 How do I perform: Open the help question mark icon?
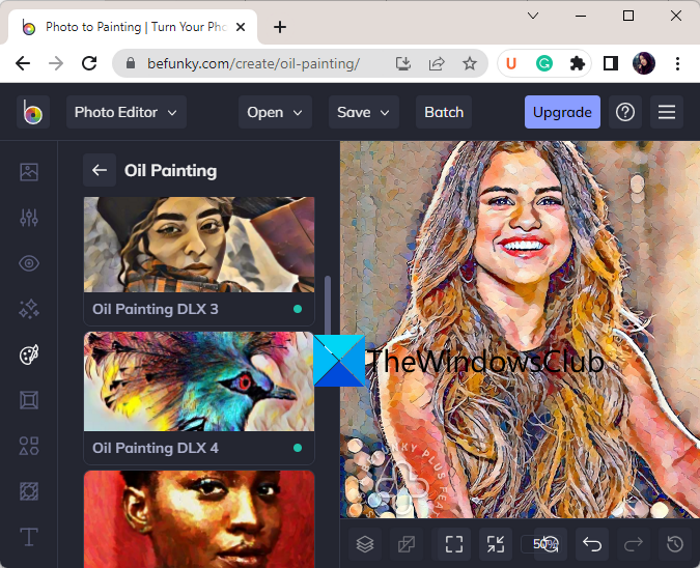tap(625, 112)
